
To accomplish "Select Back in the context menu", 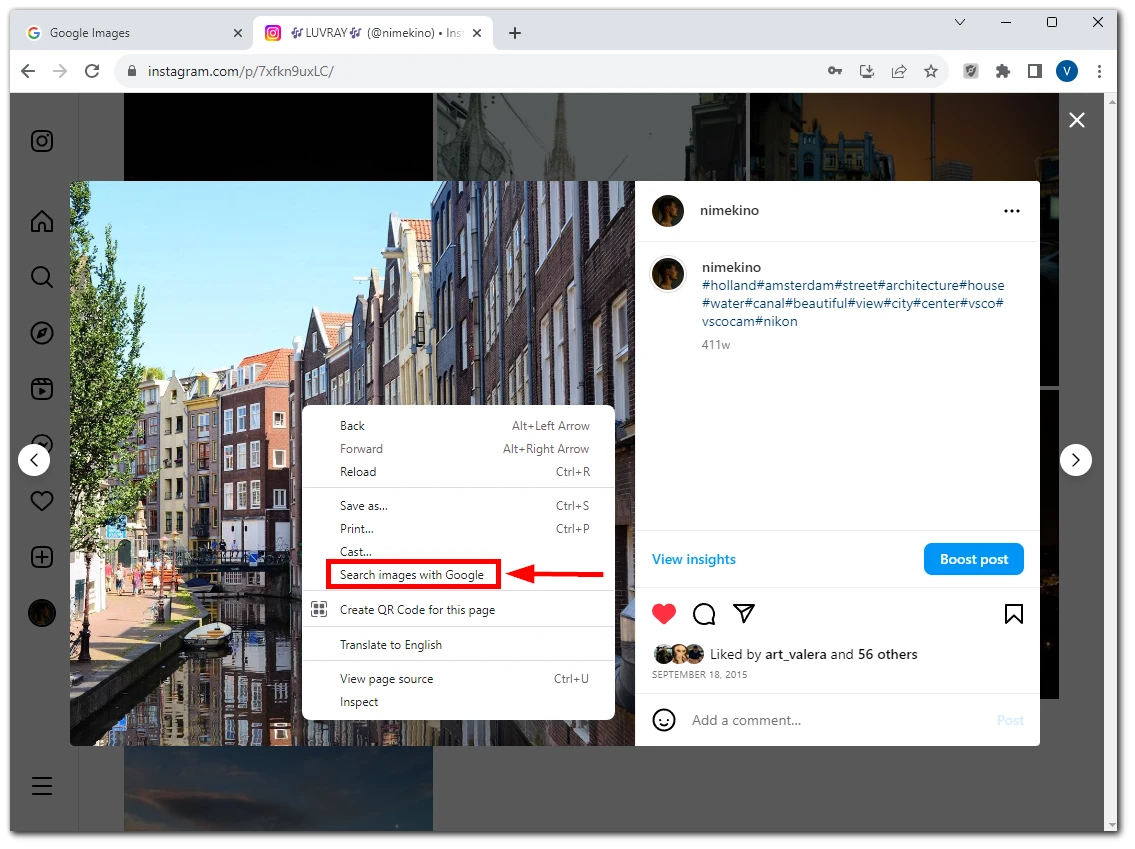I will pyautogui.click(x=458, y=426).
